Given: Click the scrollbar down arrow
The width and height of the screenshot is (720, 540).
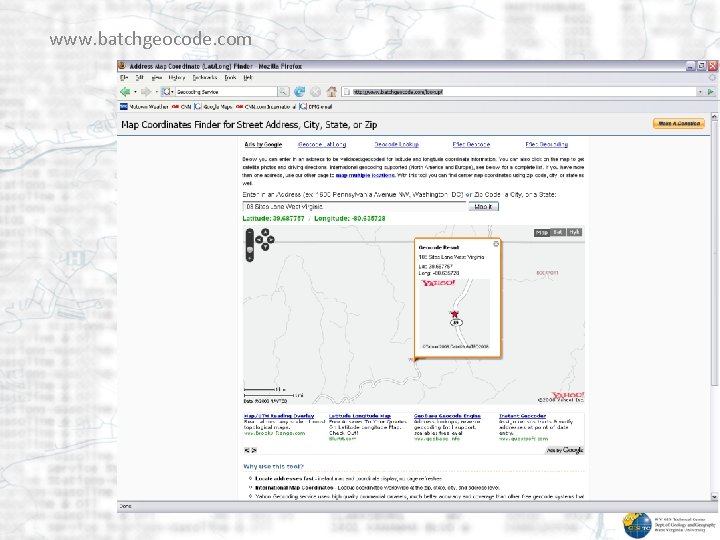Looking at the screenshot, I should point(714,497).
